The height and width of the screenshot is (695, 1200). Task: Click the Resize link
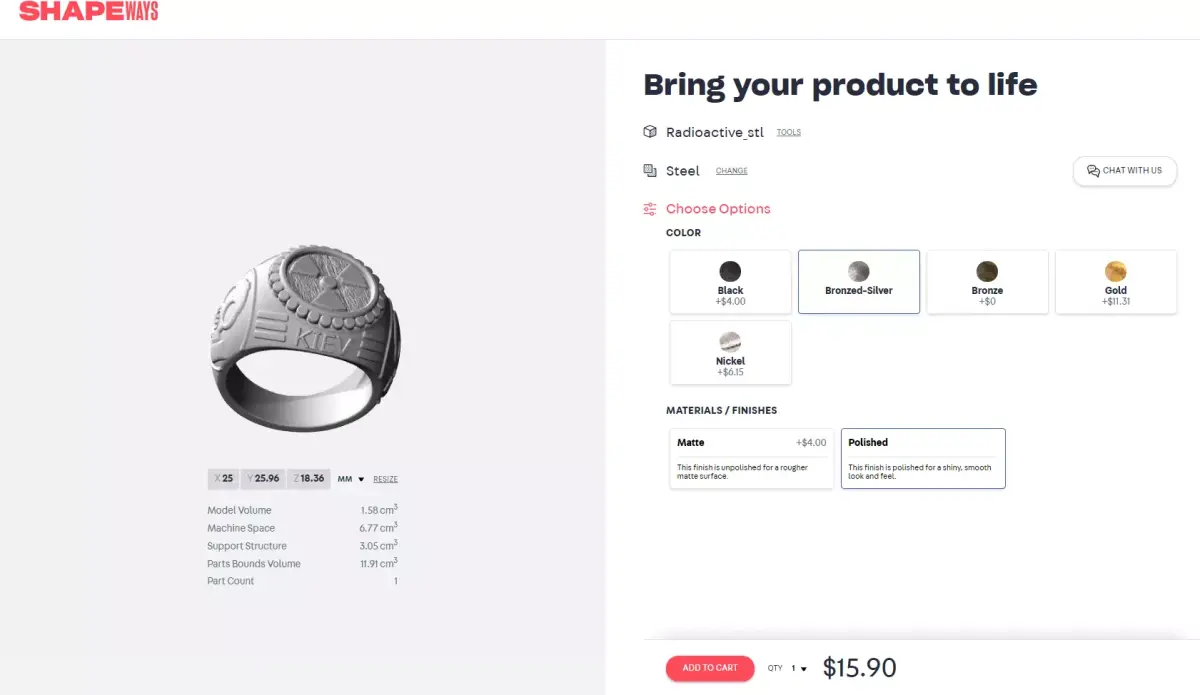click(385, 479)
